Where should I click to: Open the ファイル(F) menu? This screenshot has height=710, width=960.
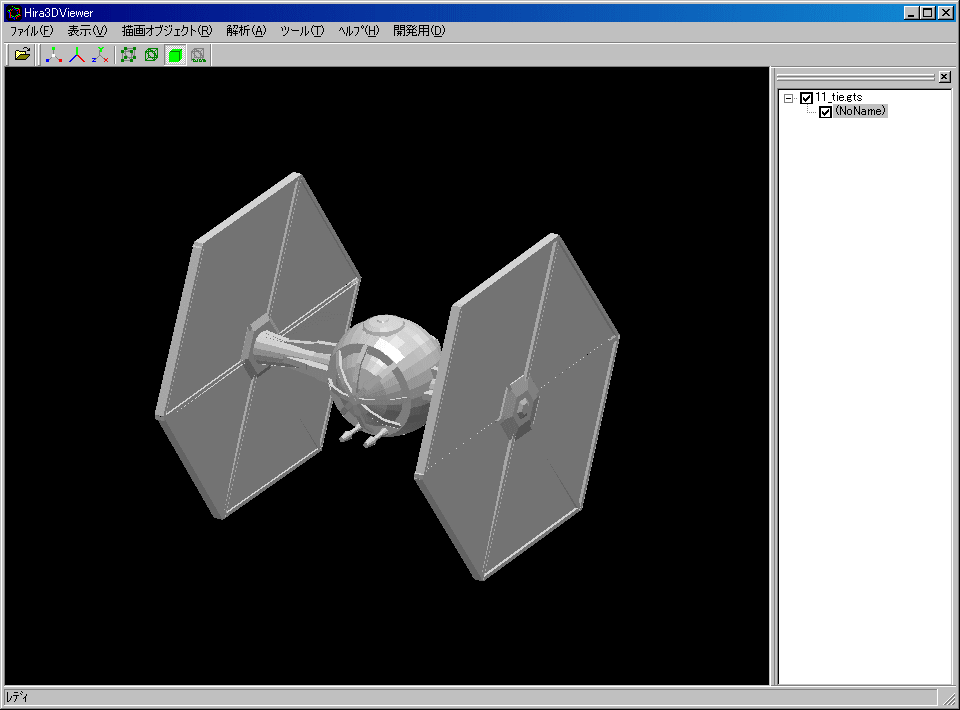[31, 31]
